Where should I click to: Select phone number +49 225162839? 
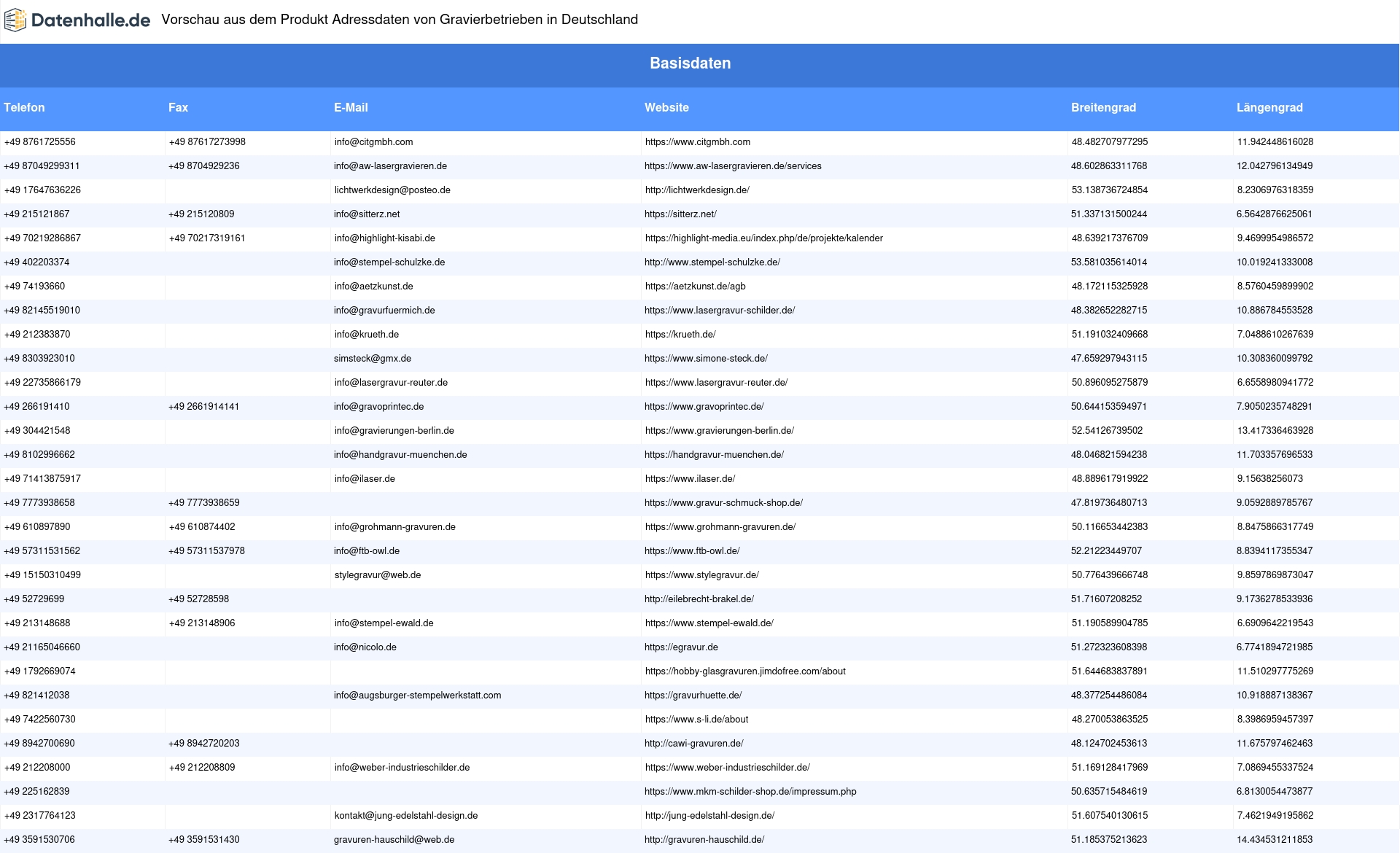tap(36, 792)
